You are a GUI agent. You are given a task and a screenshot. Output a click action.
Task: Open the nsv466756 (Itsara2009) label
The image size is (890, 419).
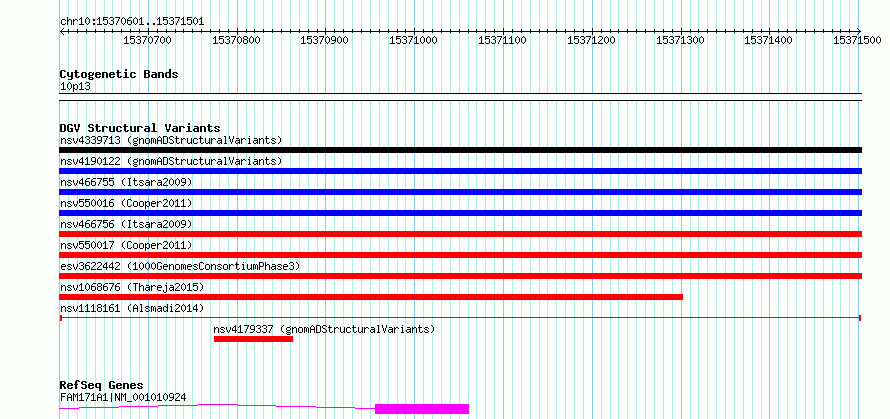(126, 224)
